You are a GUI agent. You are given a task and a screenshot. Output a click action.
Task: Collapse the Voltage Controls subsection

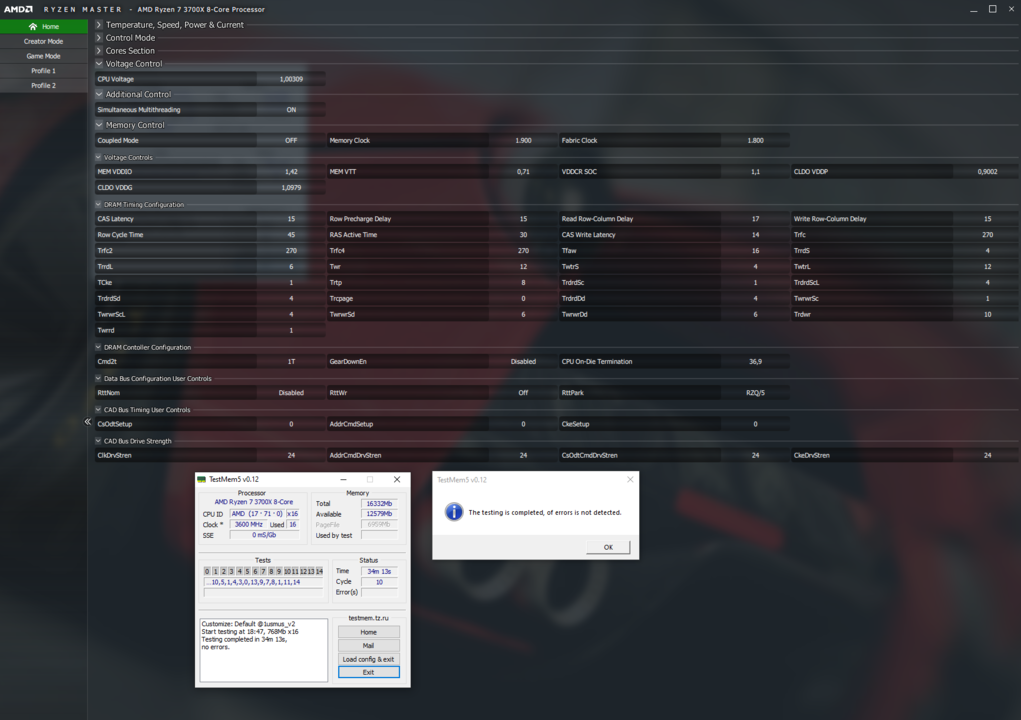[x=98, y=158]
